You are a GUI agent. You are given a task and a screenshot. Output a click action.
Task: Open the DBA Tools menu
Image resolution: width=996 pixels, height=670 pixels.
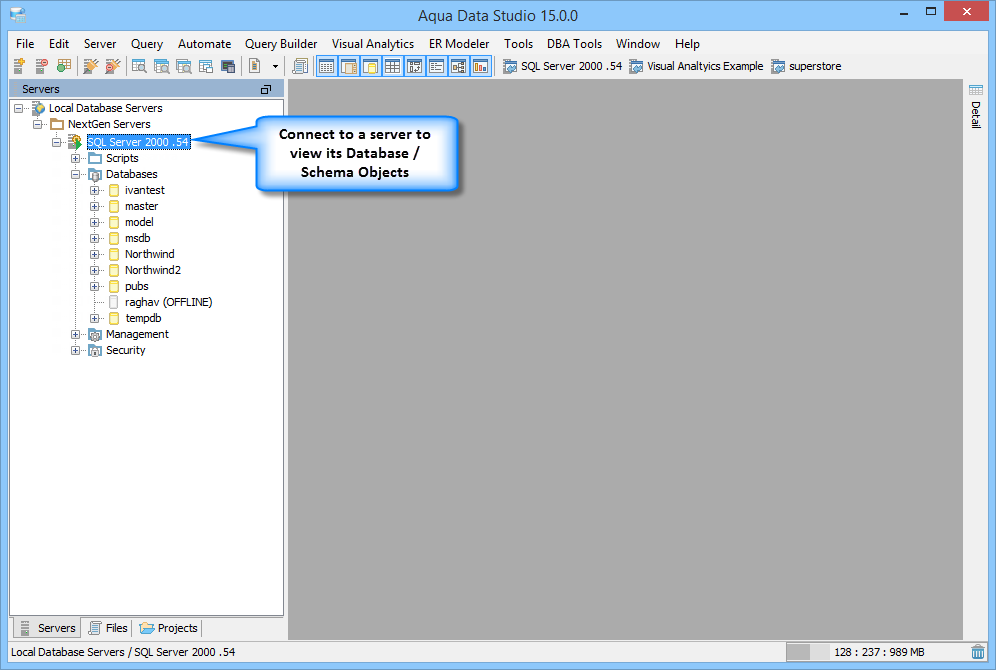tap(574, 44)
